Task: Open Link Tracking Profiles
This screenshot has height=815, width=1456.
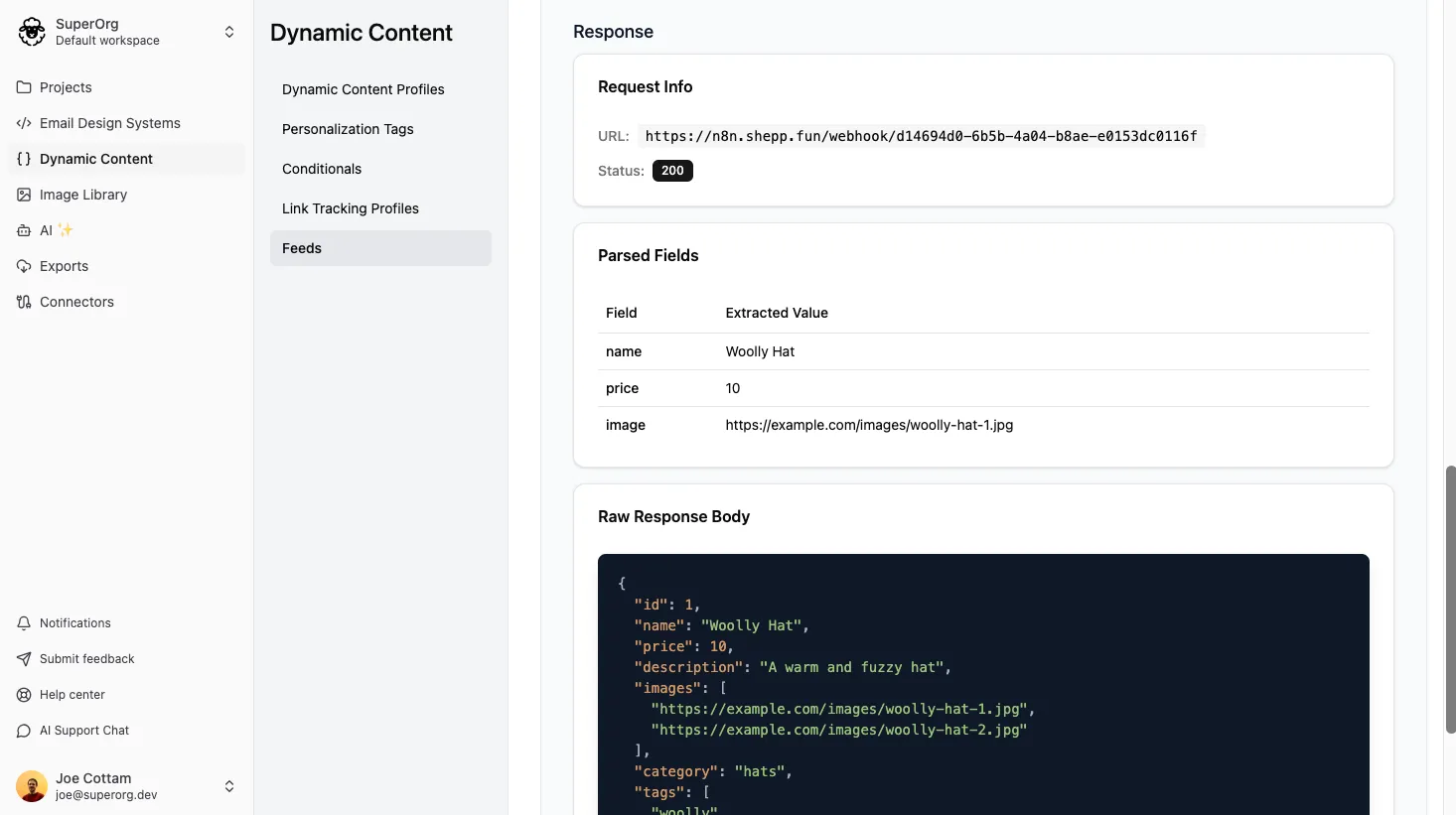Action: click(x=350, y=208)
